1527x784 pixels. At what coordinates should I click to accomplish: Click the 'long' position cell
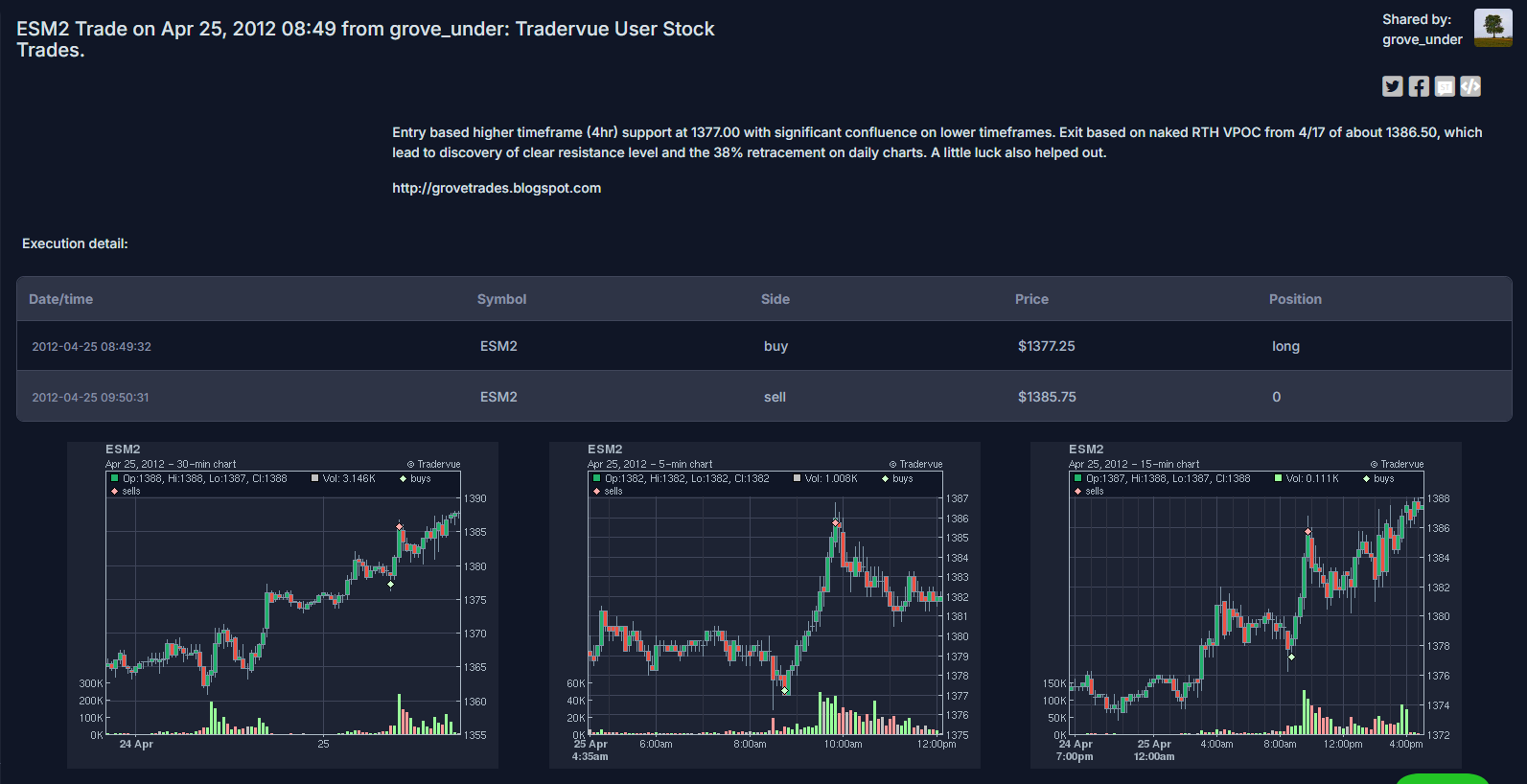point(1285,346)
